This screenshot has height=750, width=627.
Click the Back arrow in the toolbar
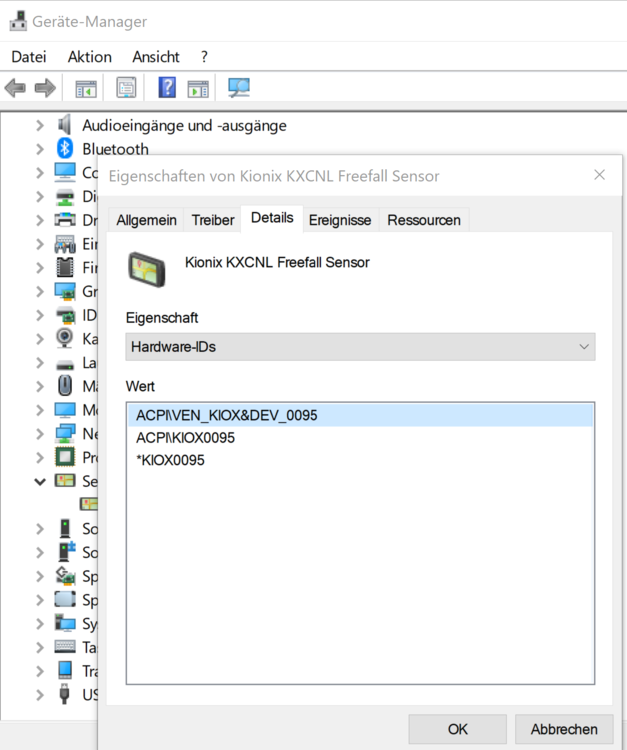click(x=15, y=88)
